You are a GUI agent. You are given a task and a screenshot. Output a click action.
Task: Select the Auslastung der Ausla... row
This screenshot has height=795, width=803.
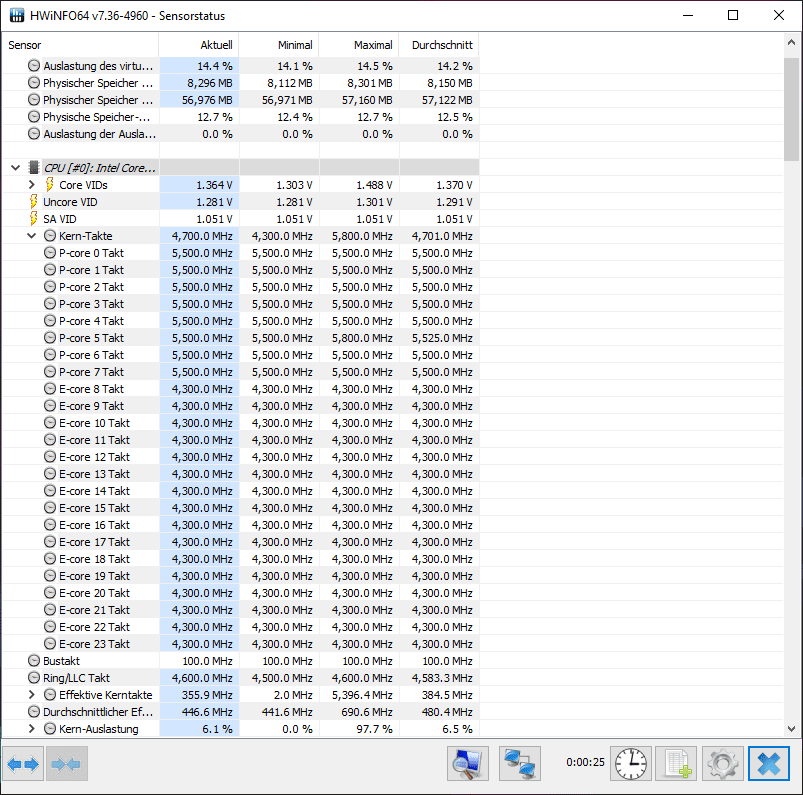[x=241, y=134]
